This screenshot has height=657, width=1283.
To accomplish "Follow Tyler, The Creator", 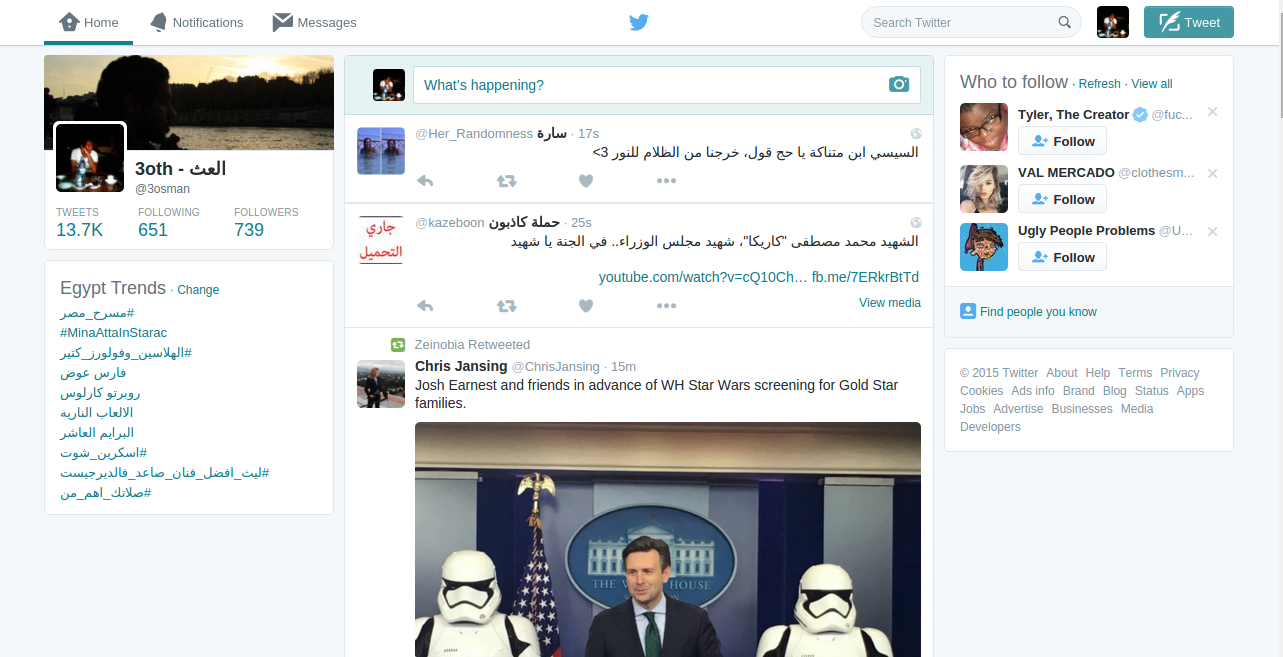I will click(1062, 141).
